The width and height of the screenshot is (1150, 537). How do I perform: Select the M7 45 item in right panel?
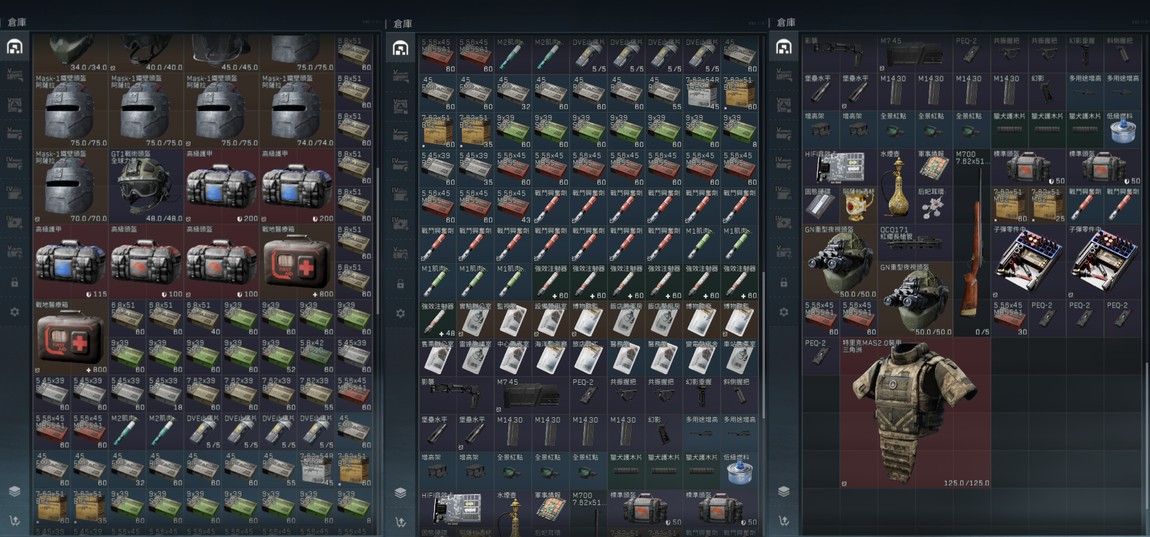(915, 54)
